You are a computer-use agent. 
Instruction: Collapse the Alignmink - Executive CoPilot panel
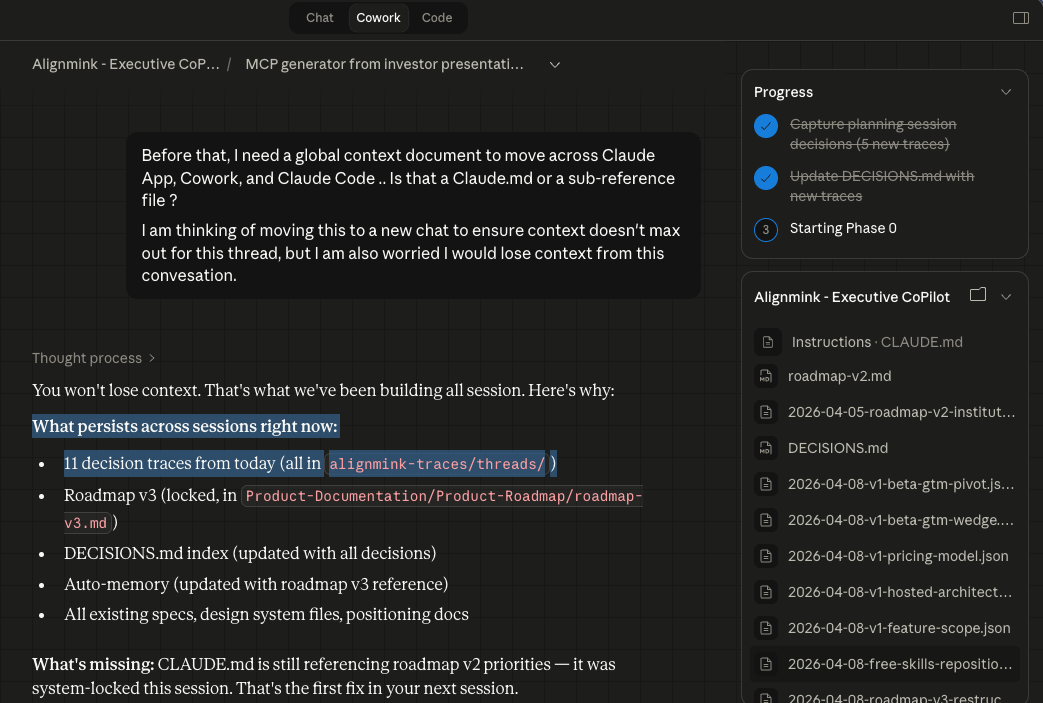1006,297
